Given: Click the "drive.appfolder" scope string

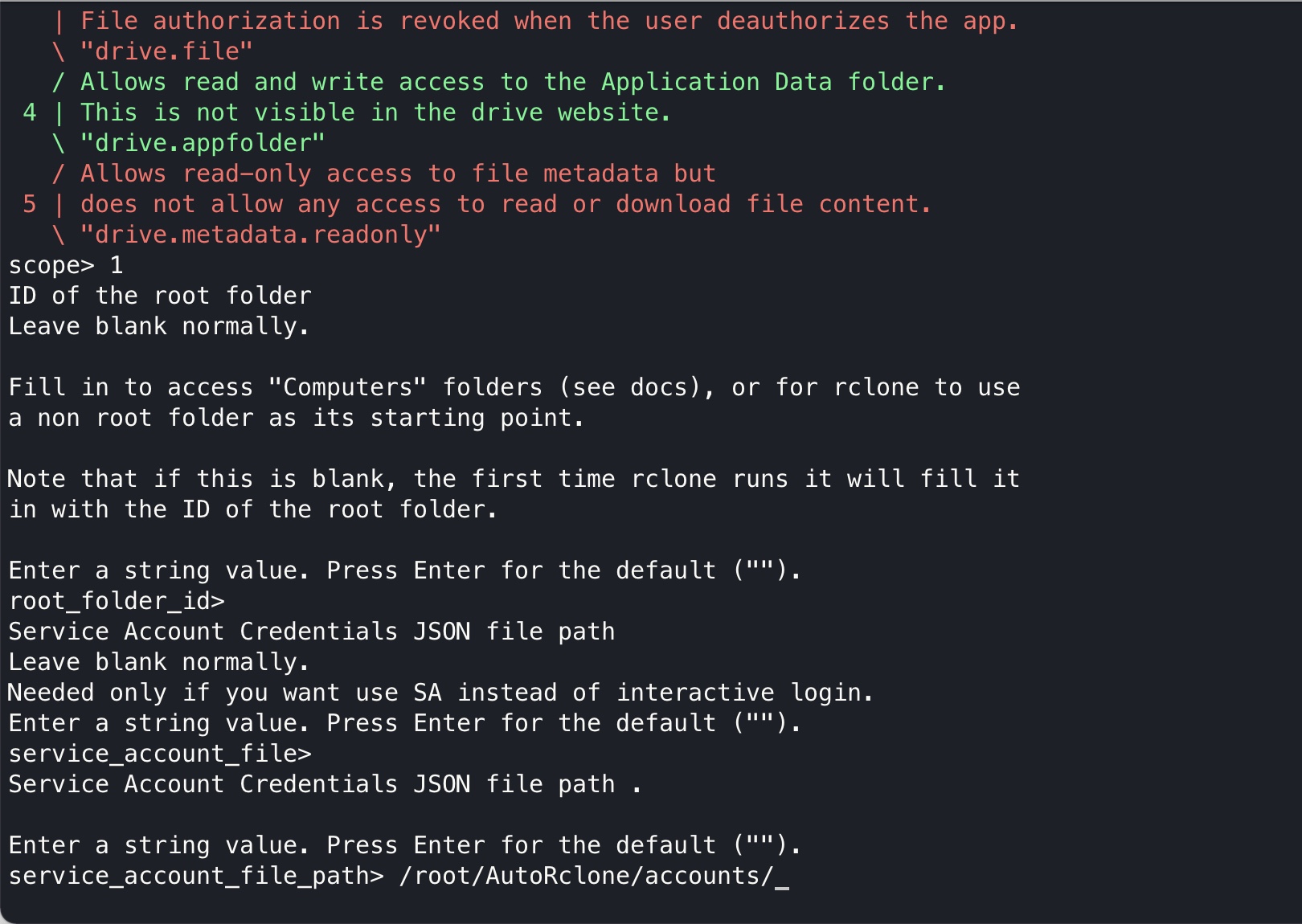Looking at the screenshot, I should (x=203, y=144).
